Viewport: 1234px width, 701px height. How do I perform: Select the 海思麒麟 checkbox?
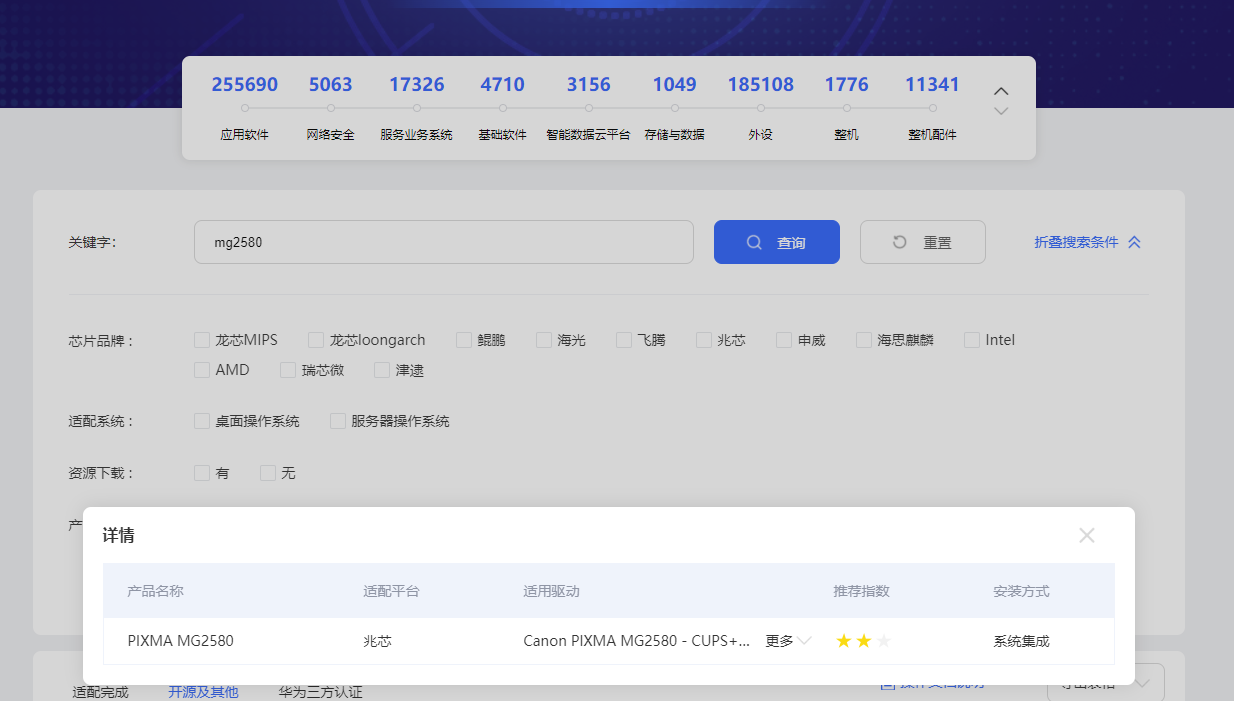tap(864, 340)
